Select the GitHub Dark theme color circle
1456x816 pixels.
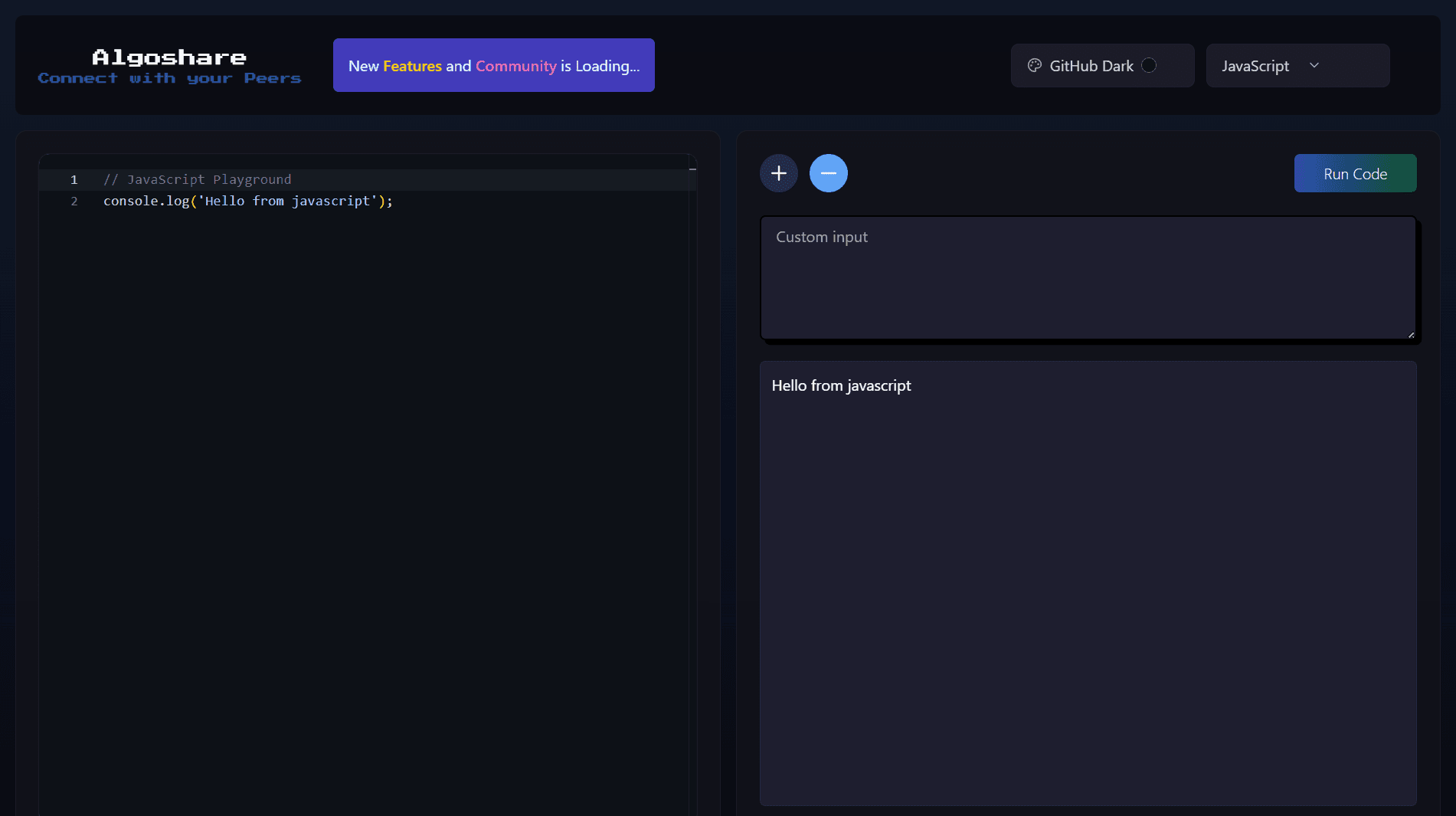[x=1149, y=66]
